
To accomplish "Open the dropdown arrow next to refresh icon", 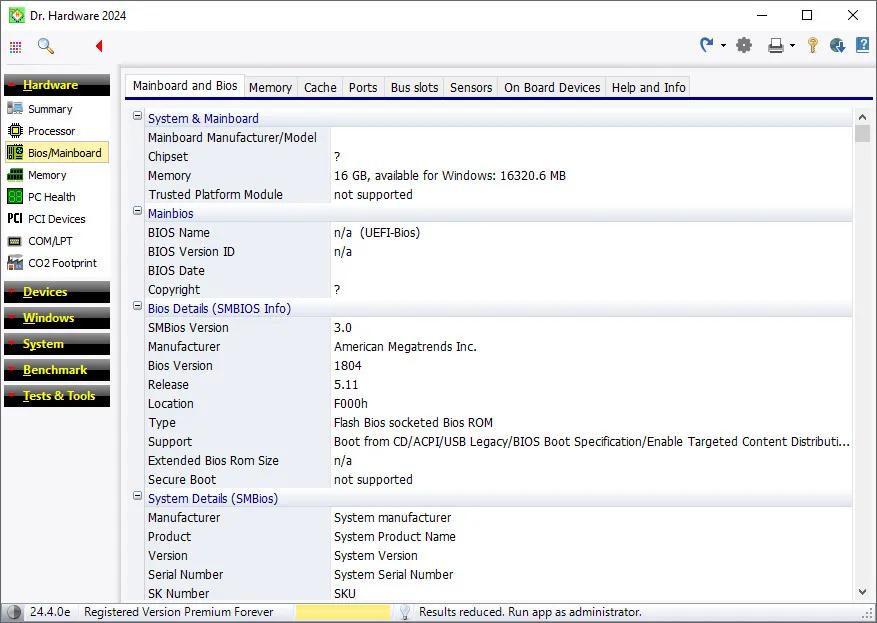I will [x=723, y=46].
